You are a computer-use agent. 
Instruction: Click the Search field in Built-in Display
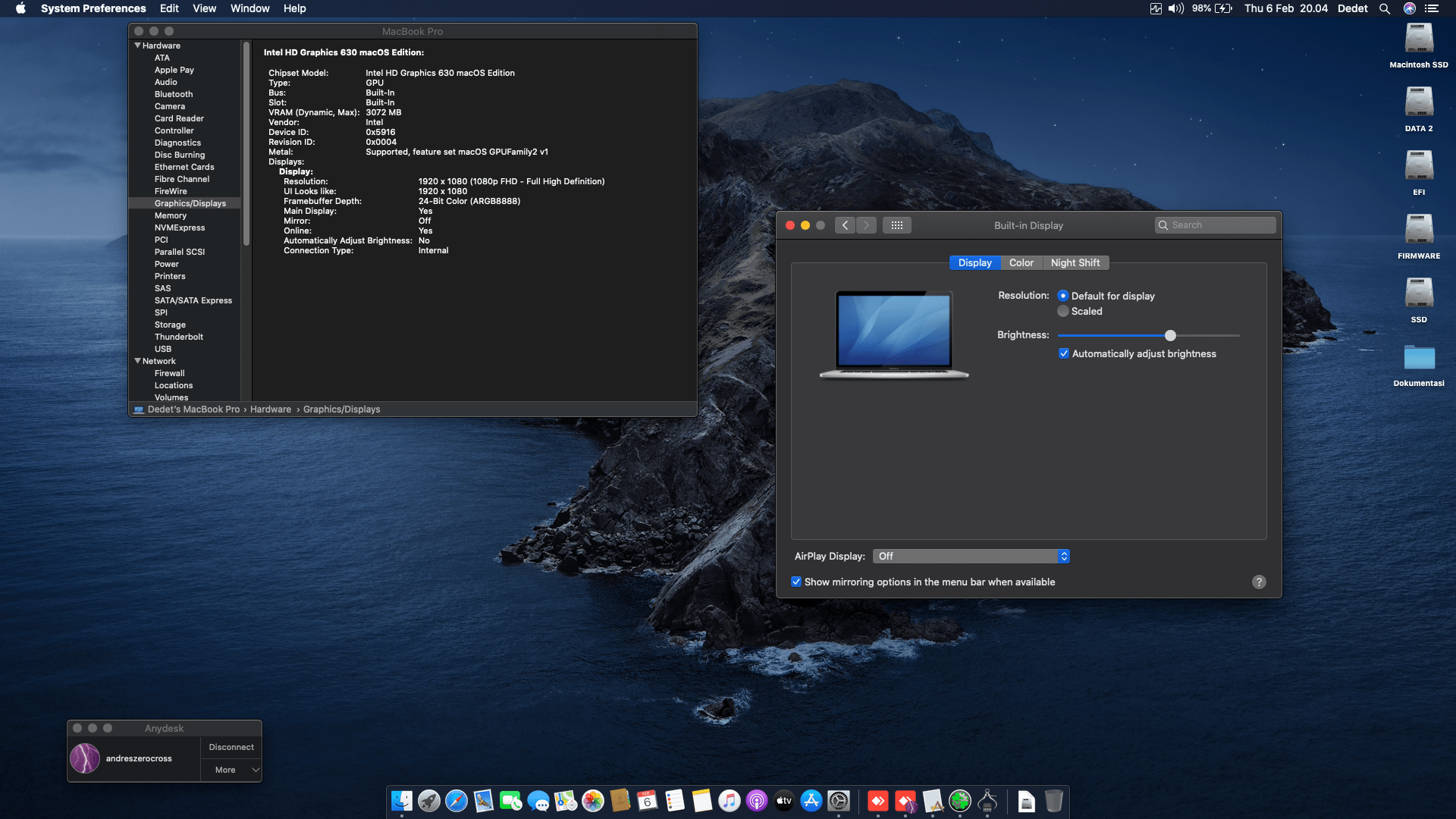coord(1215,225)
